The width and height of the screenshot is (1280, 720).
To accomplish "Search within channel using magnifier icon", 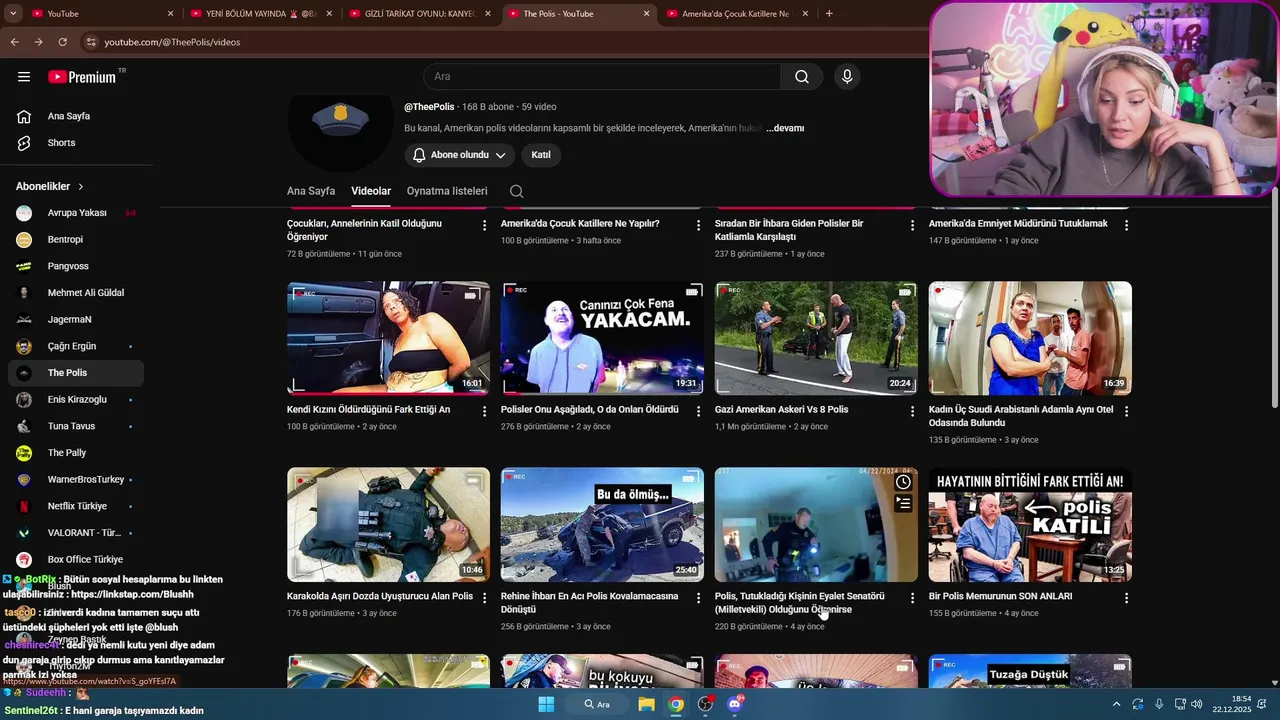I will pos(516,191).
